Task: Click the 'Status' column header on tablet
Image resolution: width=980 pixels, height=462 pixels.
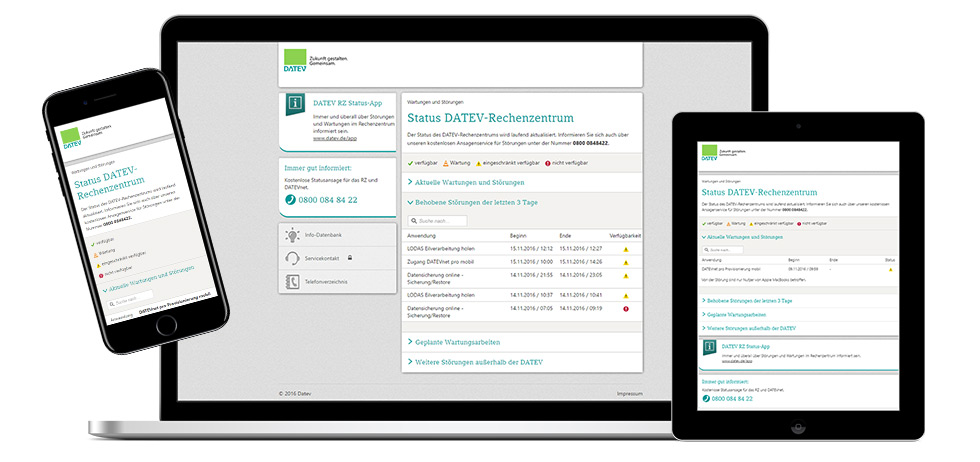Action: click(x=890, y=259)
